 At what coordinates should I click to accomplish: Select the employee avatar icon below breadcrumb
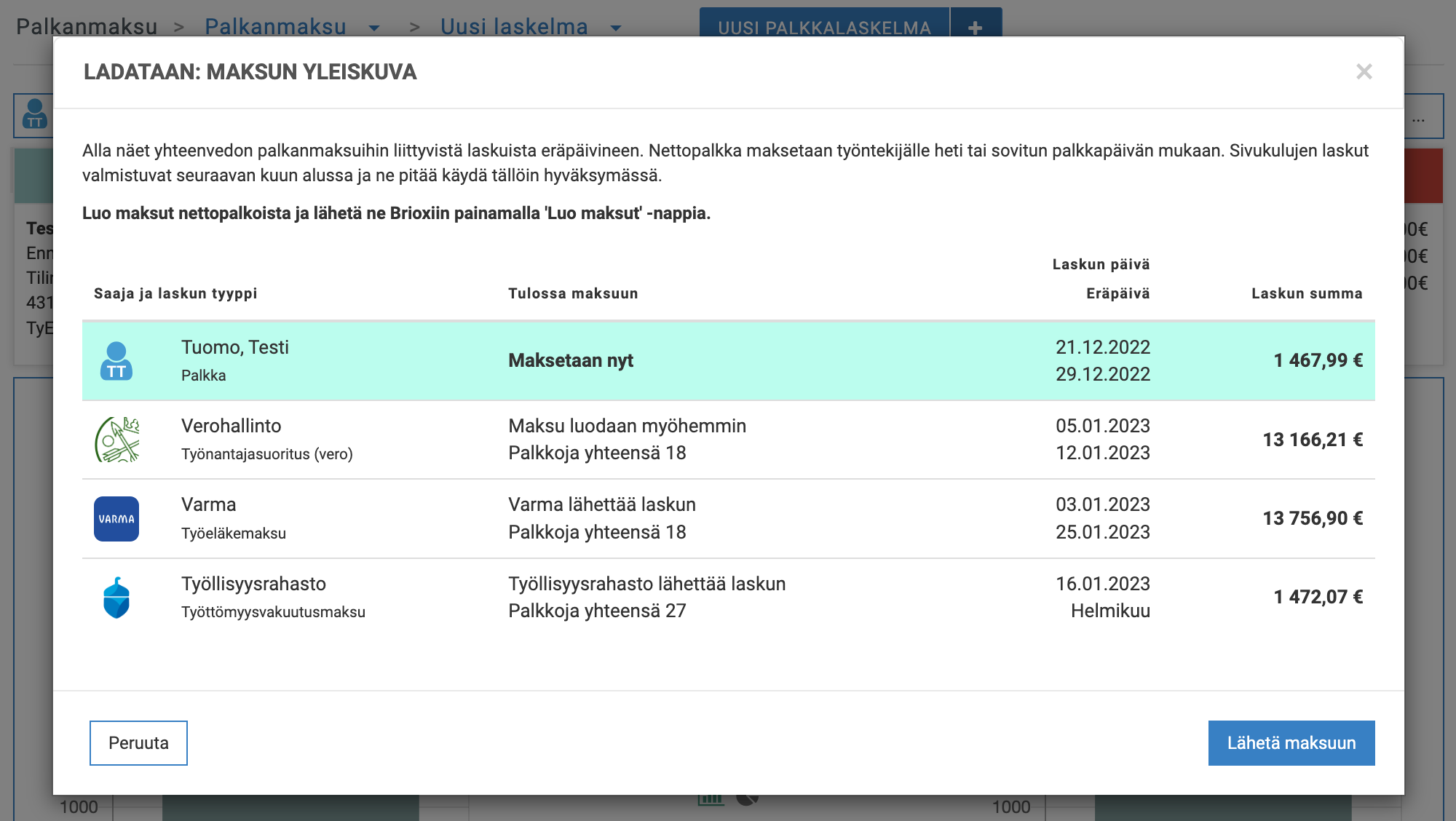coord(34,114)
